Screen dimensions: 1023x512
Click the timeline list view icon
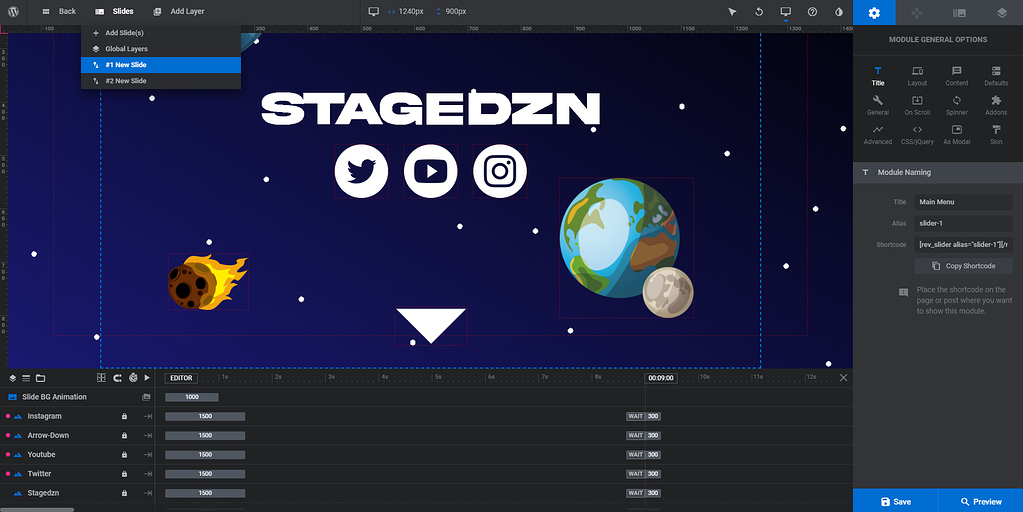[x=26, y=378]
